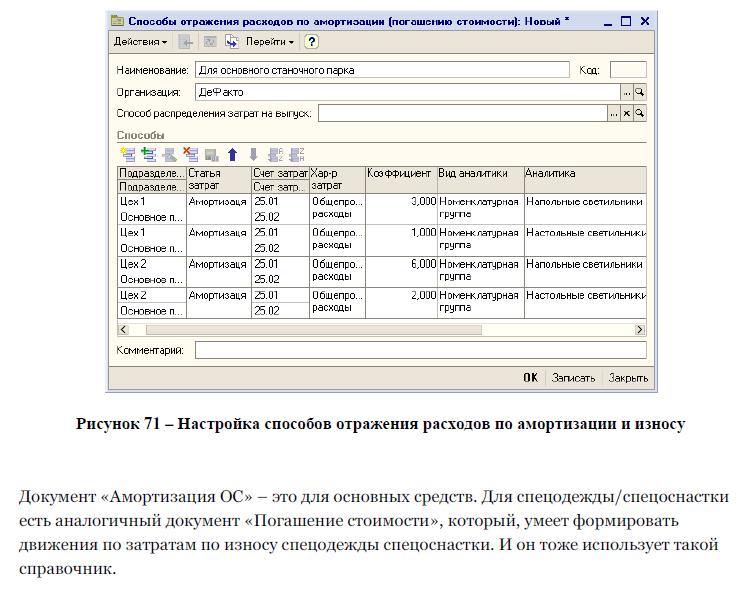
Task: Click the refresh toolbar icon
Action: 210,42
